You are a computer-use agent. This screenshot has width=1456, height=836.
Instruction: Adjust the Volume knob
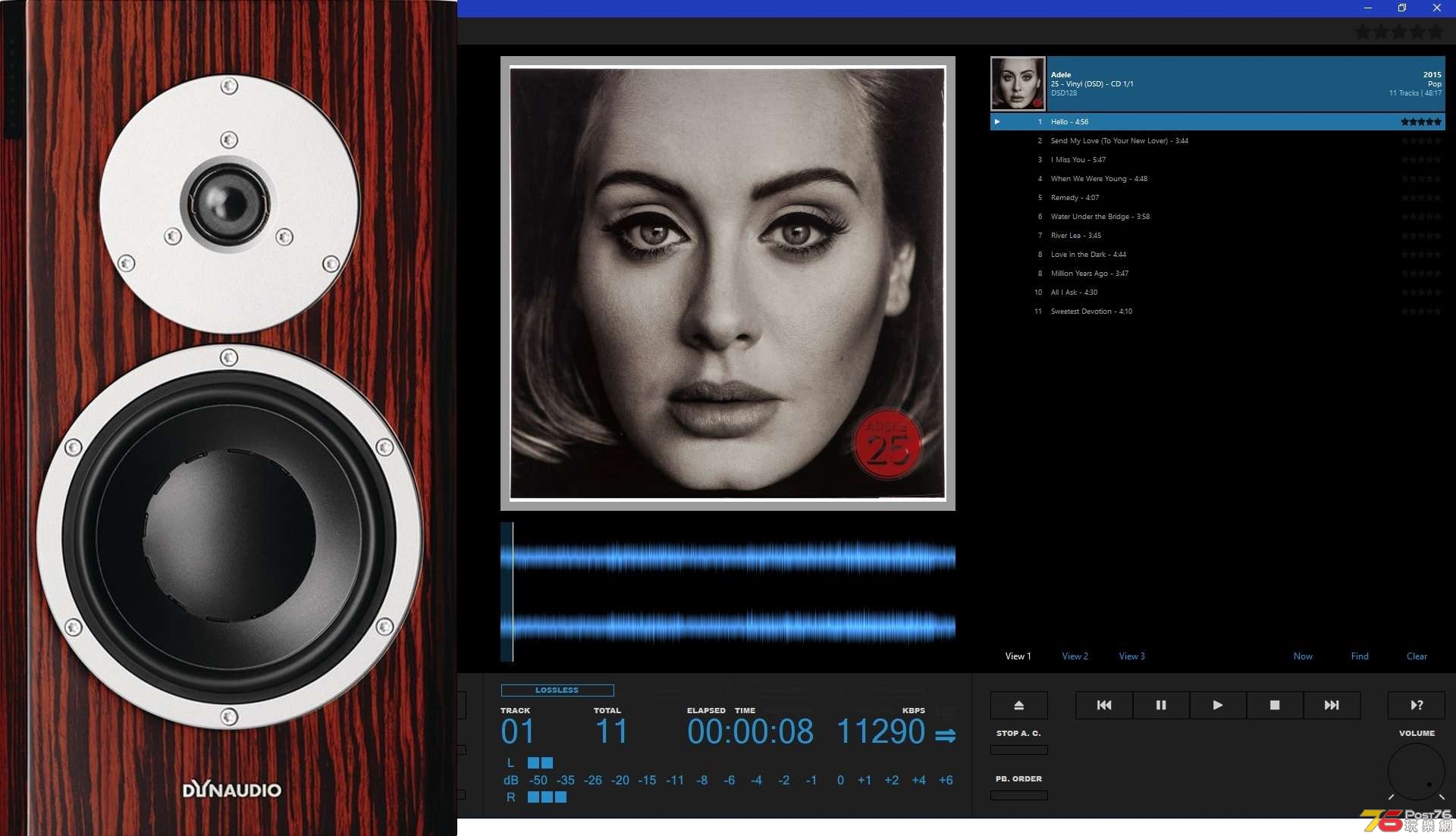(1416, 772)
